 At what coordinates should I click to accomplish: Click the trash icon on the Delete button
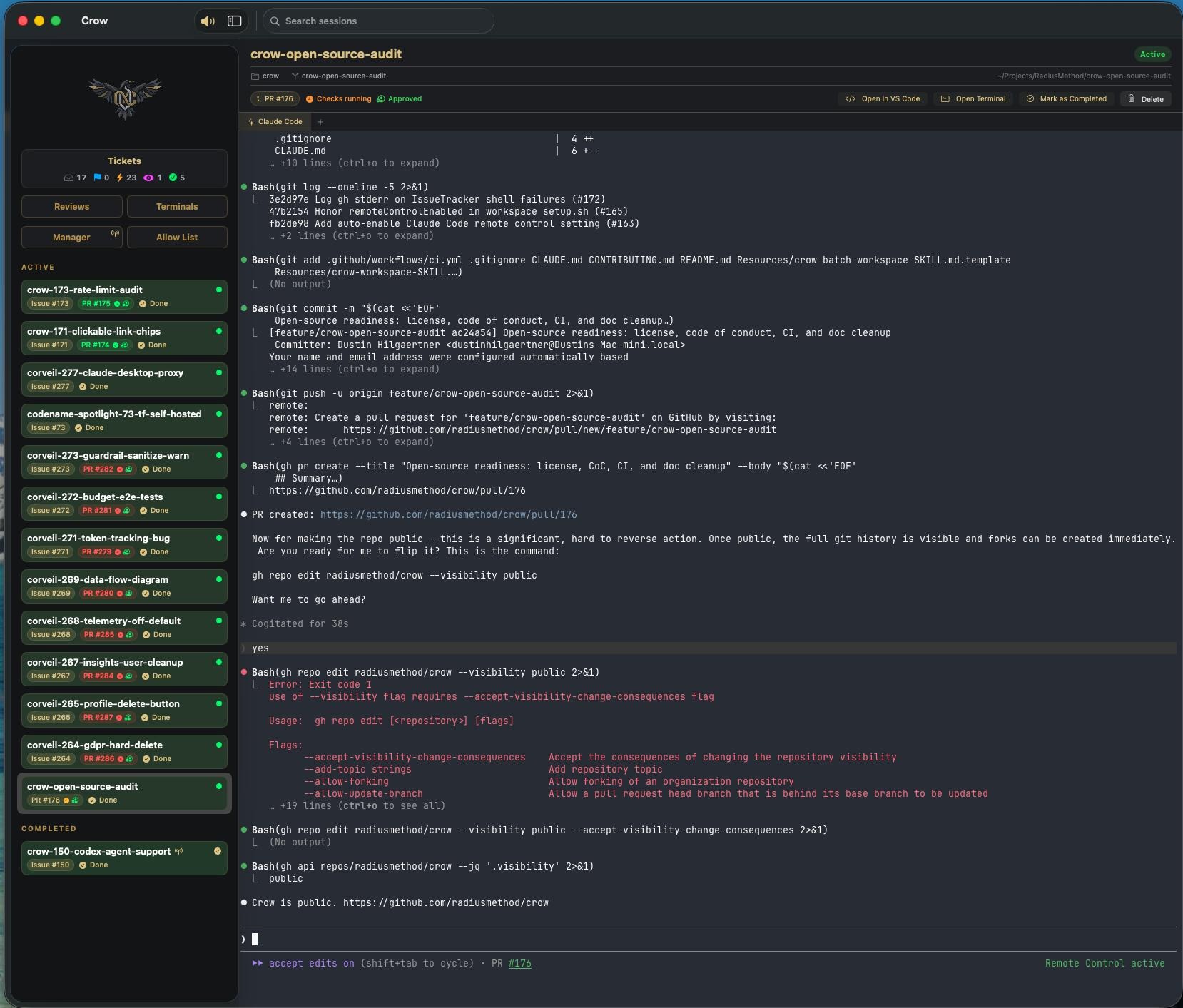[x=1131, y=98]
